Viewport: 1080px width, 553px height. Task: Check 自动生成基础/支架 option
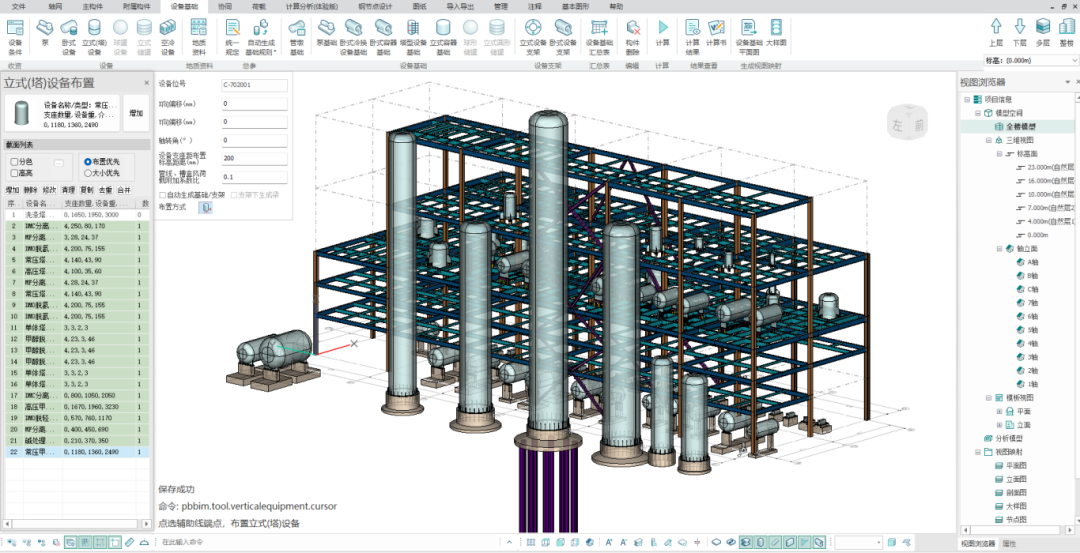163,195
